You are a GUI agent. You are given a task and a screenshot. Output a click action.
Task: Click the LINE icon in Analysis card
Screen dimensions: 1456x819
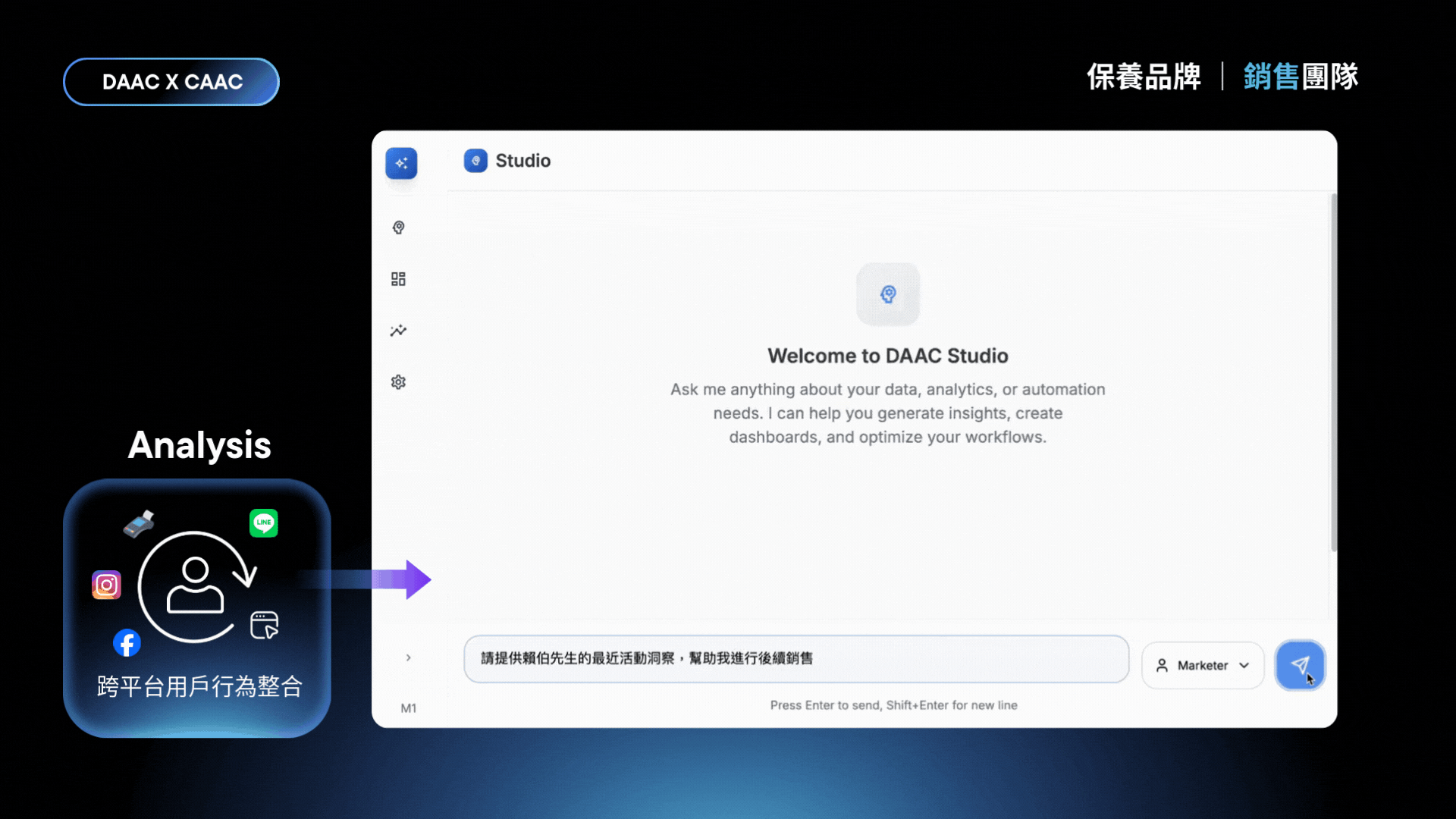(263, 522)
